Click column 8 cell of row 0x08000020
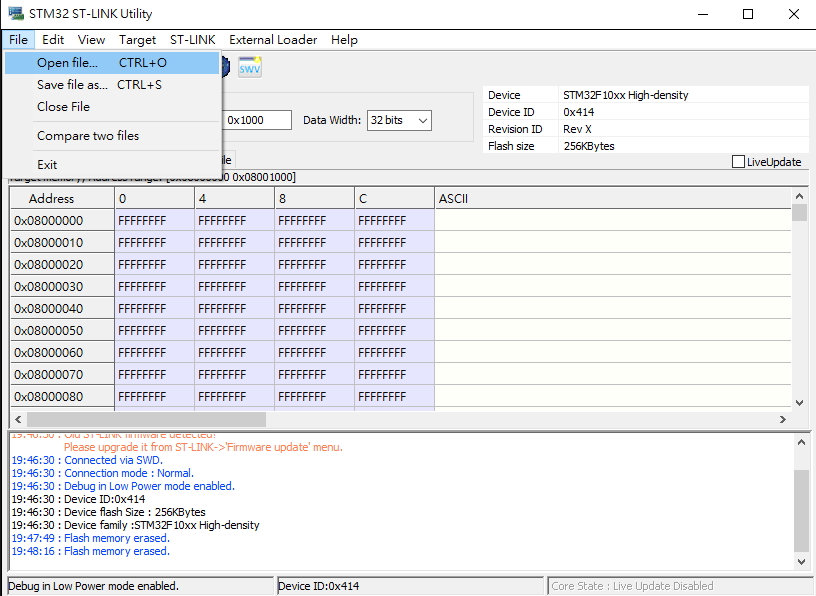 [314, 264]
